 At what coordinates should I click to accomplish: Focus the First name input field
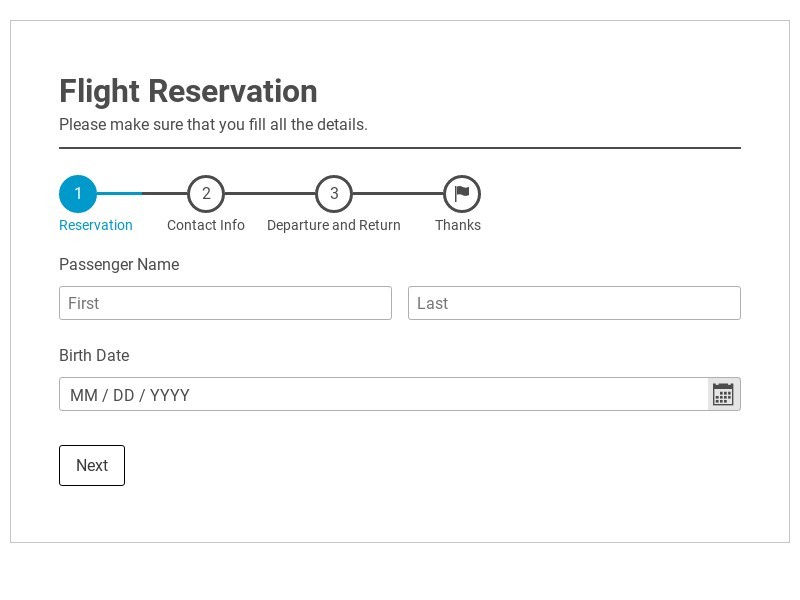point(225,303)
